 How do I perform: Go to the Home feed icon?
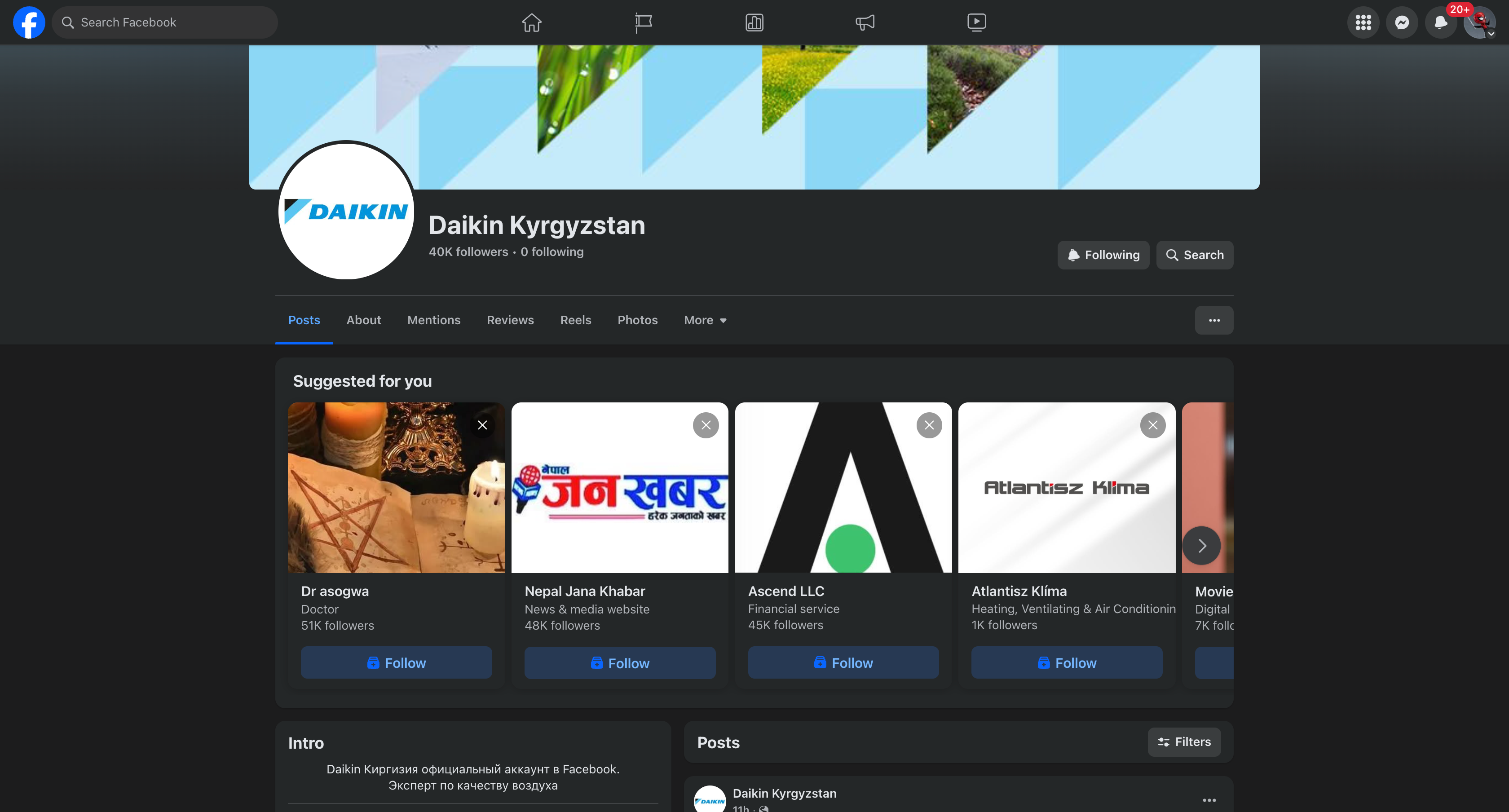click(531, 22)
